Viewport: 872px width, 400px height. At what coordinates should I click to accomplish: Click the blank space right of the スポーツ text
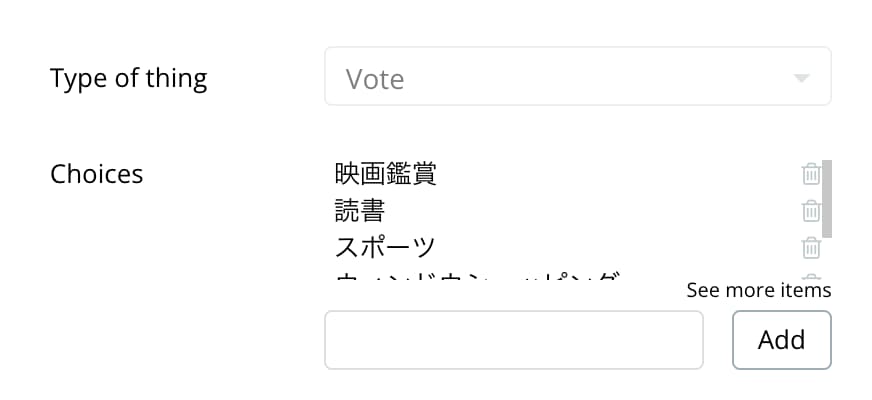tap(617, 247)
